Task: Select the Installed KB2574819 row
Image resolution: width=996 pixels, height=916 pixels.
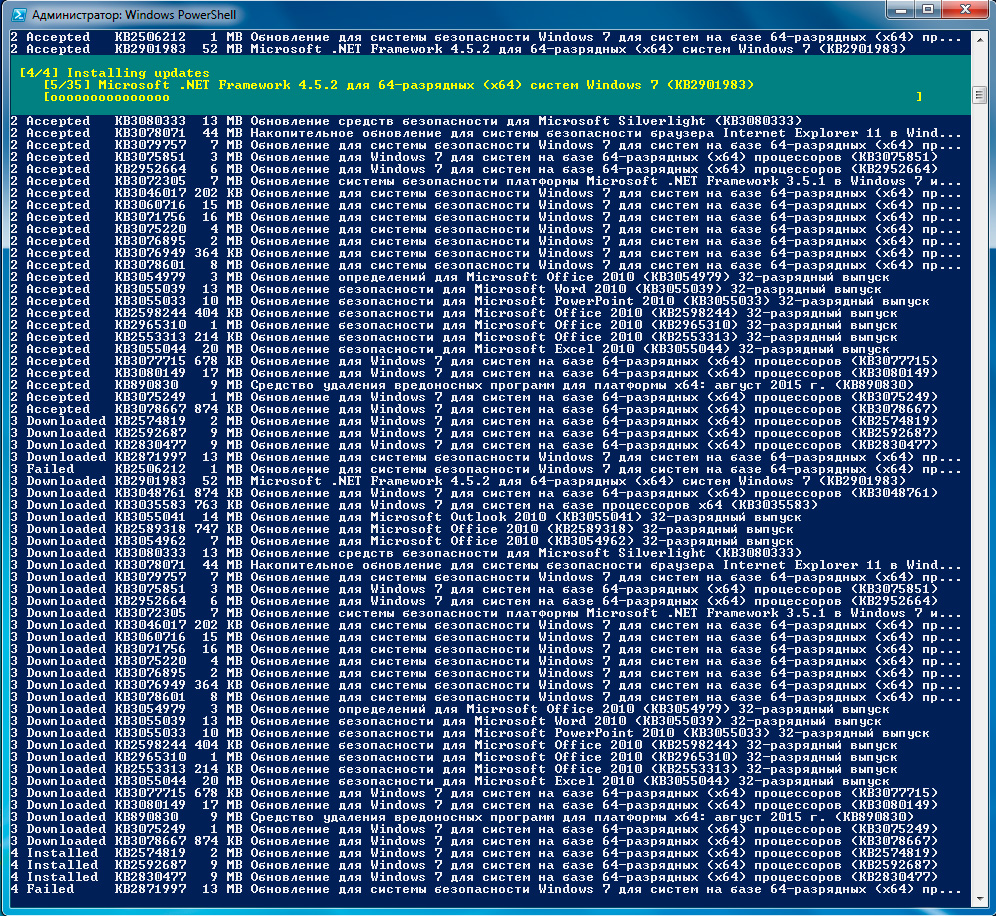Action: tap(474, 853)
